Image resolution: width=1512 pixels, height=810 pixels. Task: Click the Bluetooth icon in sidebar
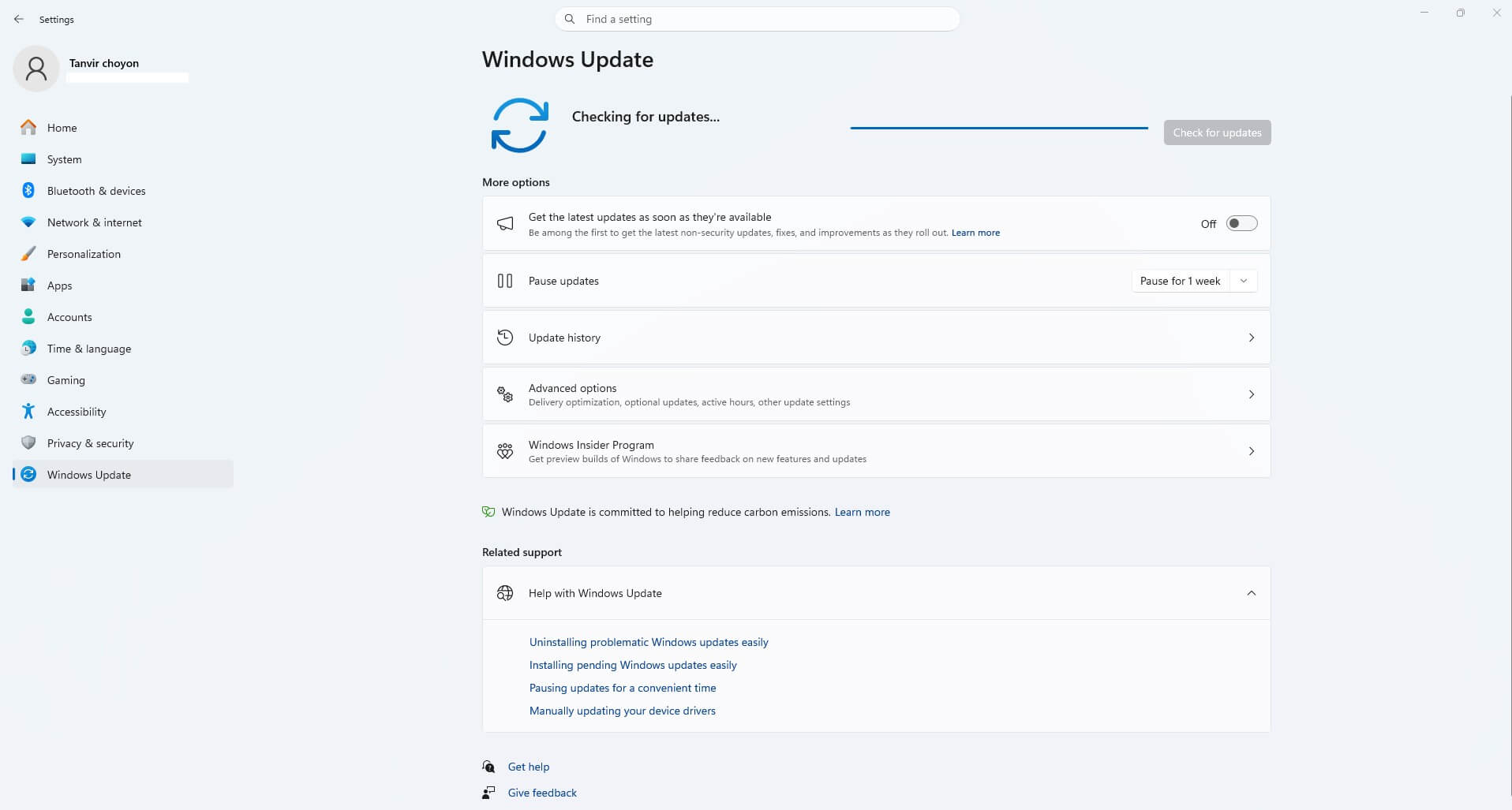click(x=28, y=190)
